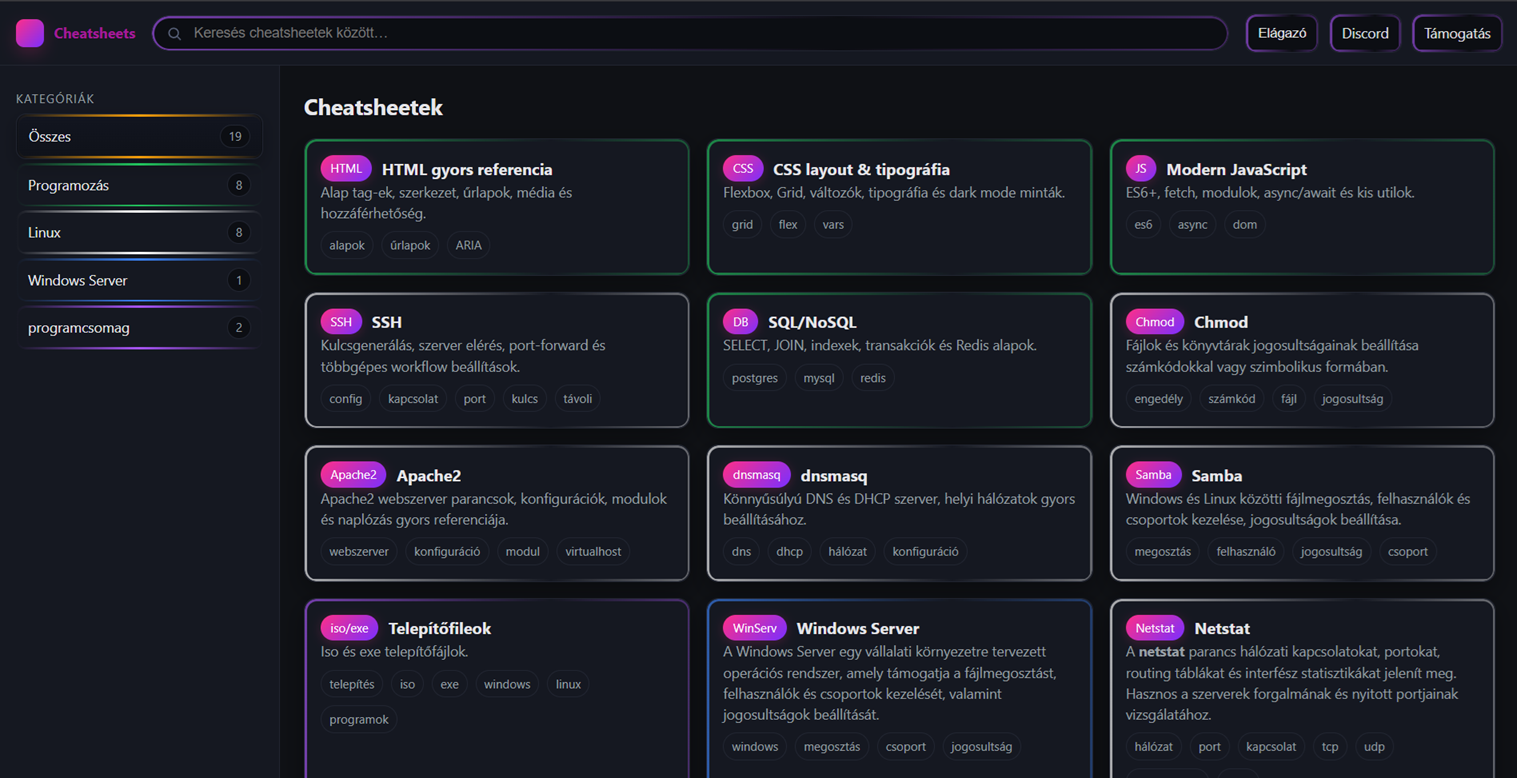Choose the Windows Server sidebar category
This screenshot has width=1517, height=778.
(139, 281)
